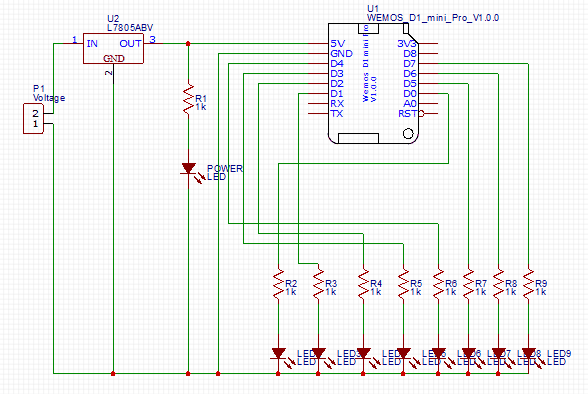Click the R9 designator label
The width and height of the screenshot is (588, 394).
point(541,283)
